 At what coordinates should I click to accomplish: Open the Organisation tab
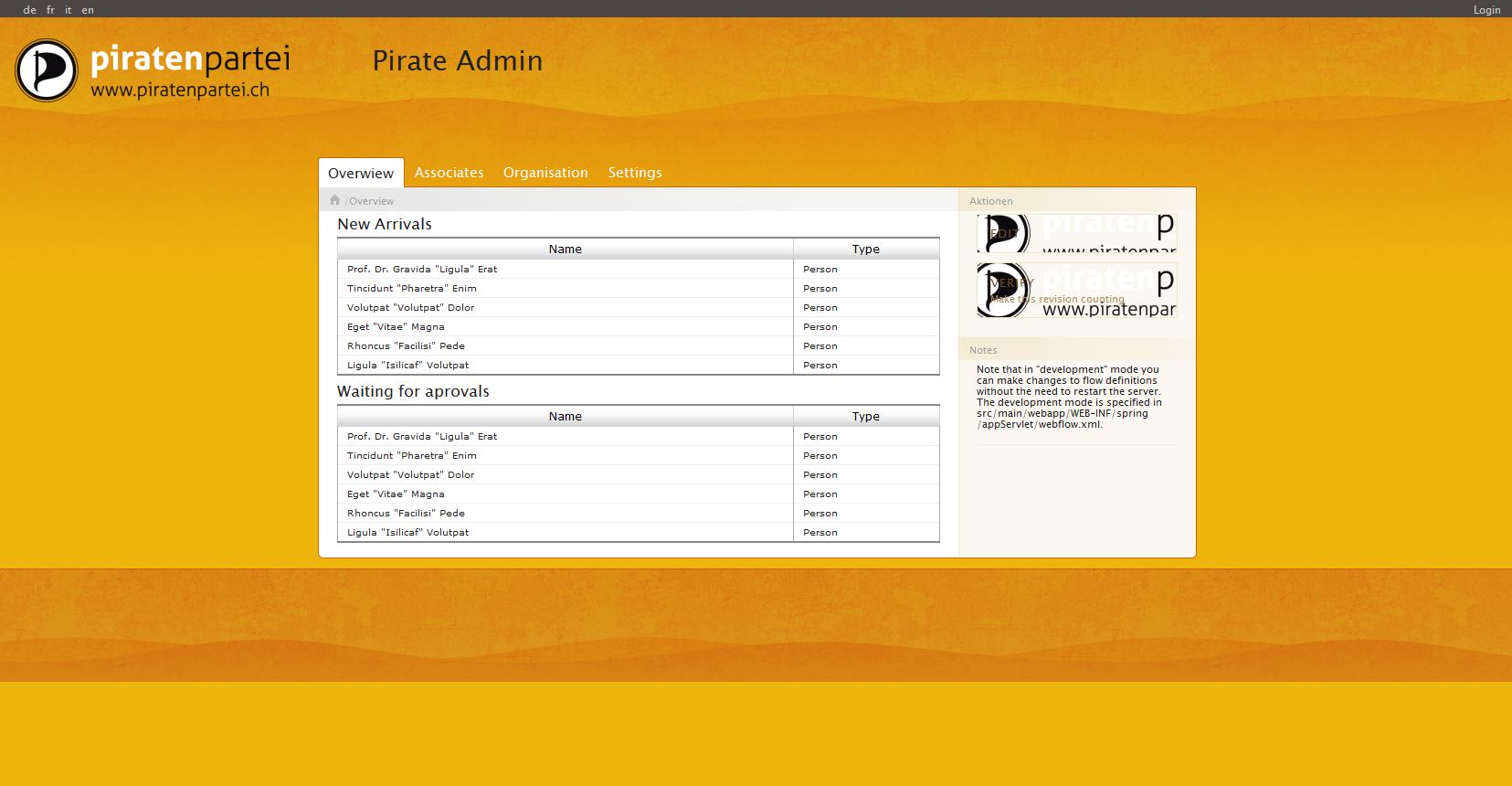pyautogui.click(x=545, y=173)
